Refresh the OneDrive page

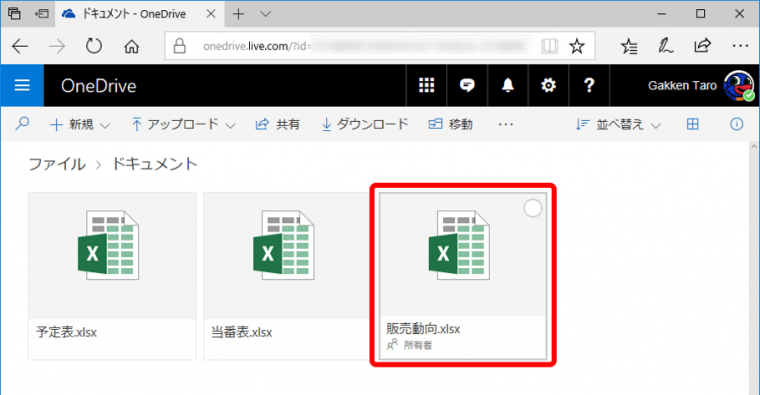[94, 47]
